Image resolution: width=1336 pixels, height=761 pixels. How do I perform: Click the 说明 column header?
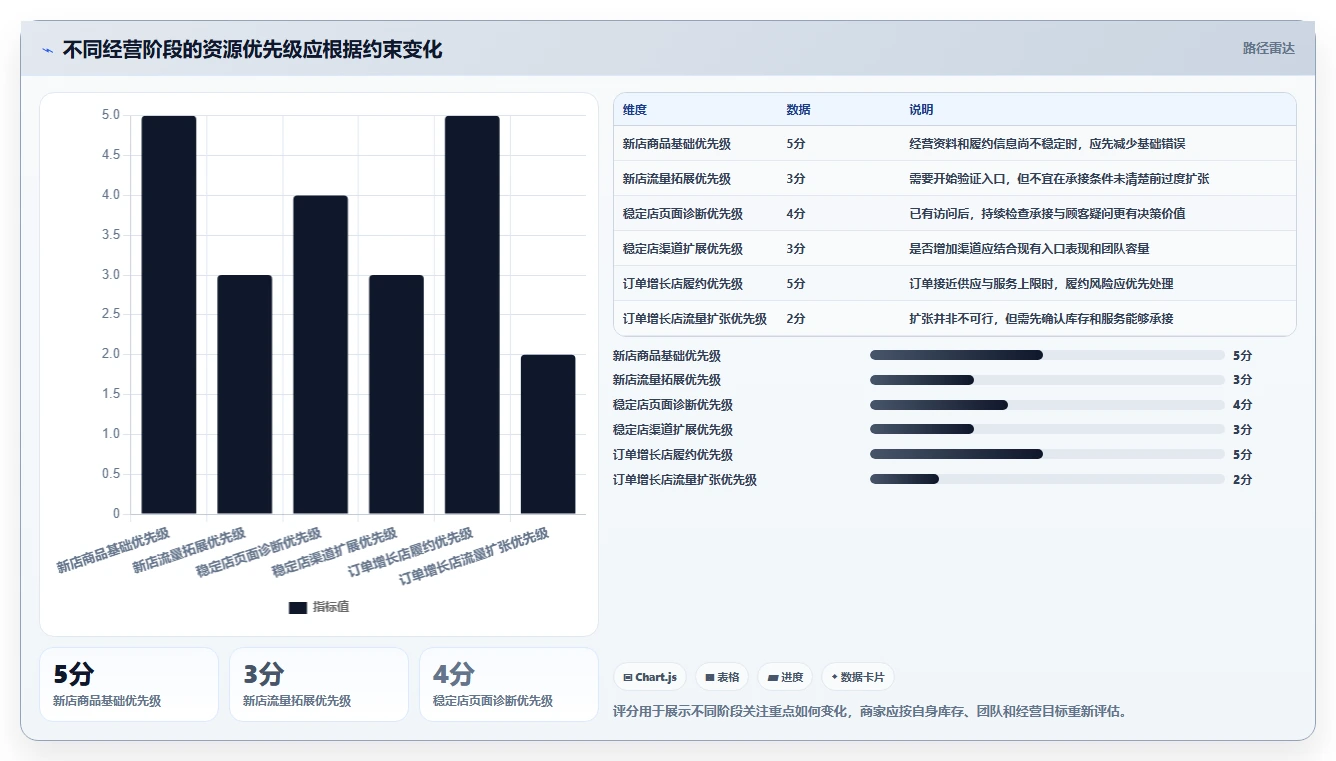tap(921, 110)
